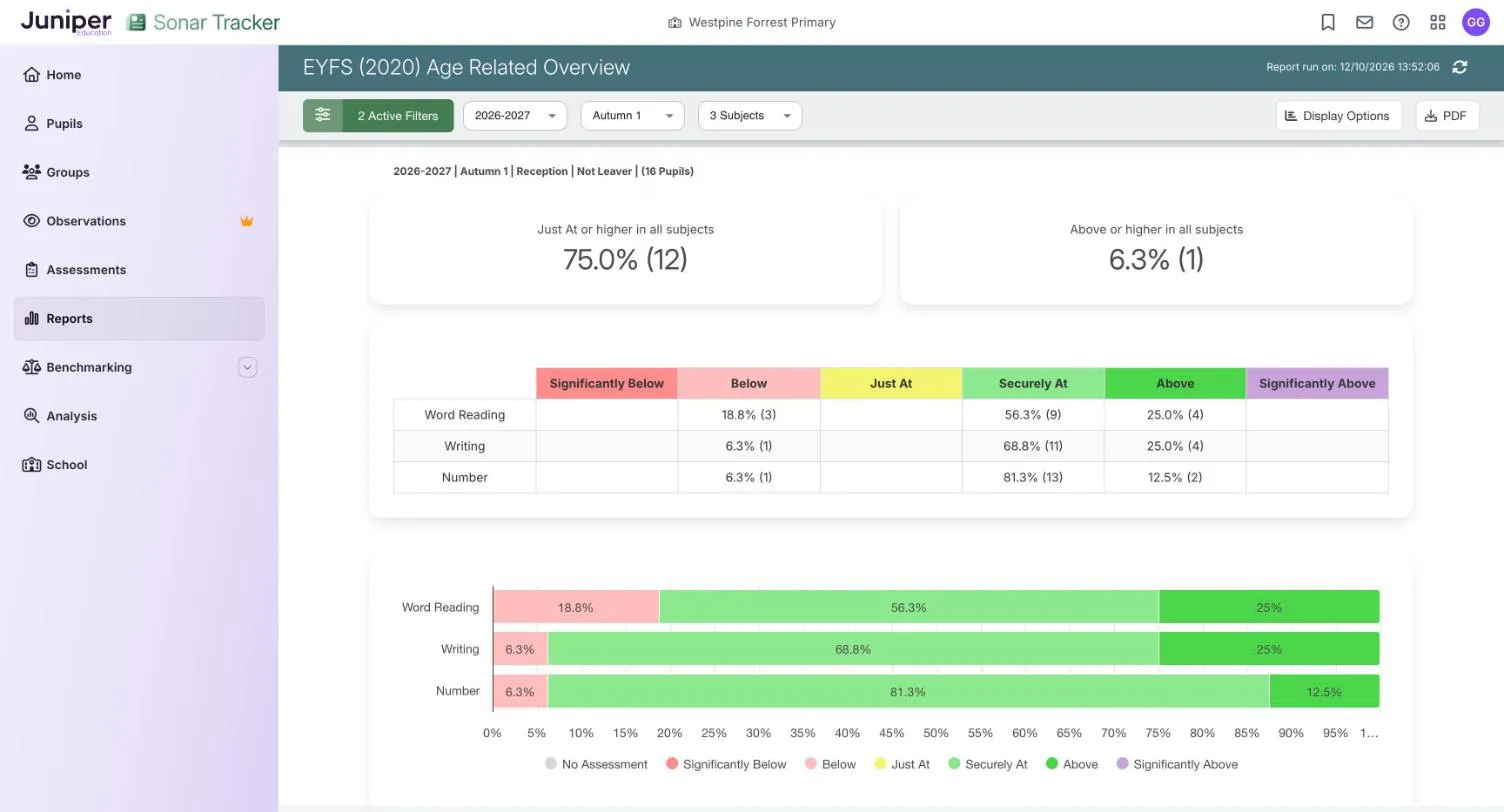The height and width of the screenshot is (812, 1504).
Task: Open School in the sidebar
Action: click(x=139, y=465)
